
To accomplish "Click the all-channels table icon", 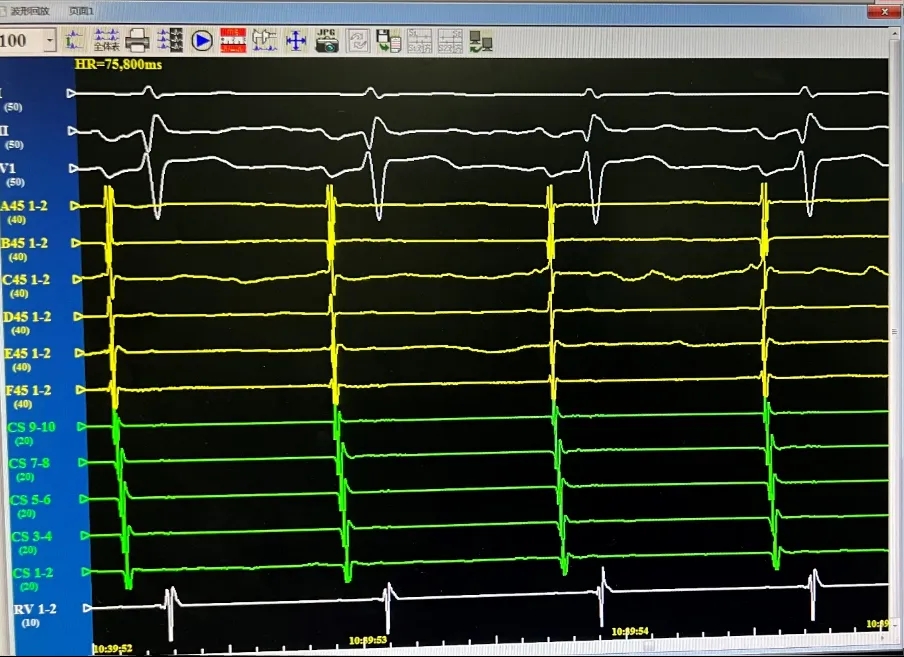I will coord(106,40).
